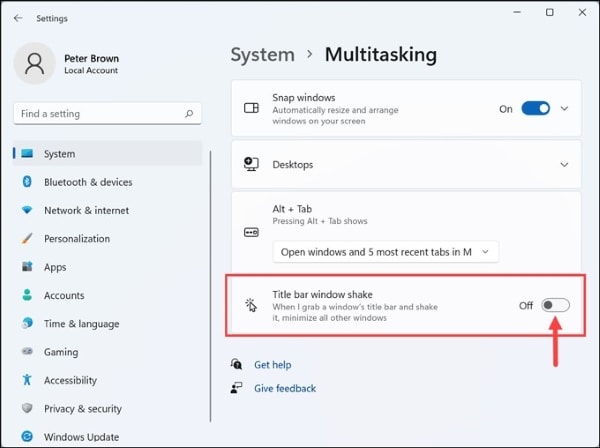
Task: Click the Bluetooth & devices icon
Action: point(26,182)
